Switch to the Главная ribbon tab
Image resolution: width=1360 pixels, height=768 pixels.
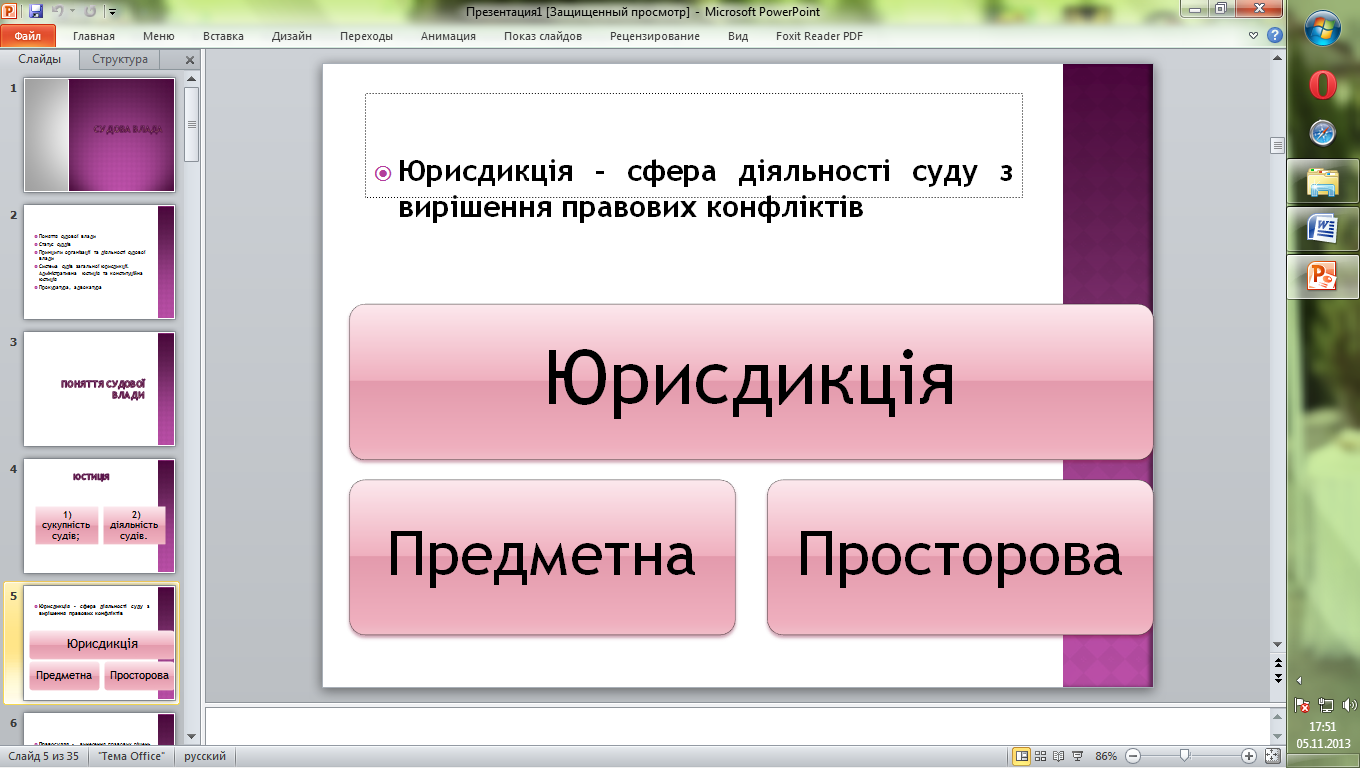point(94,36)
